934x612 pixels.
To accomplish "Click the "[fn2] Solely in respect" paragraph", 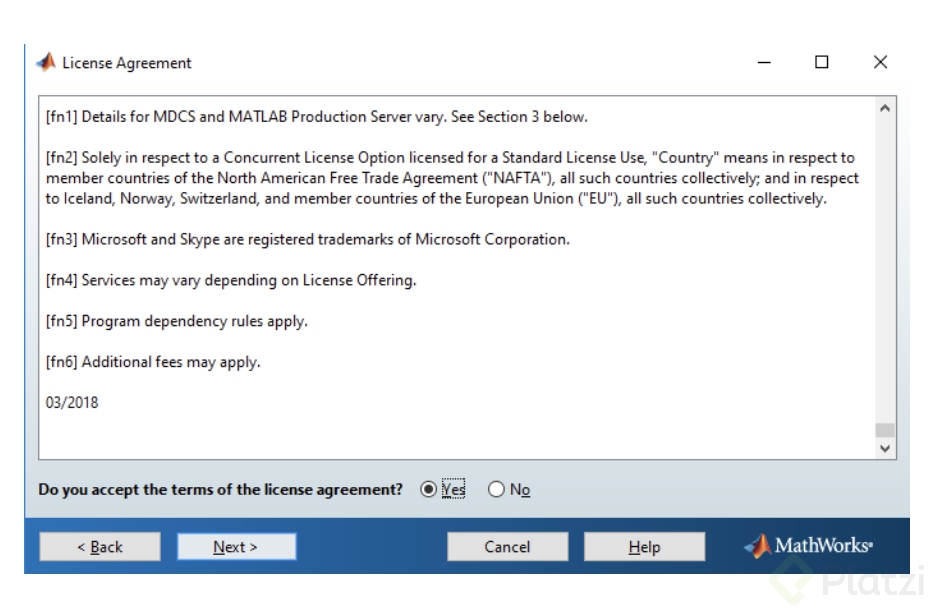I will (x=452, y=178).
